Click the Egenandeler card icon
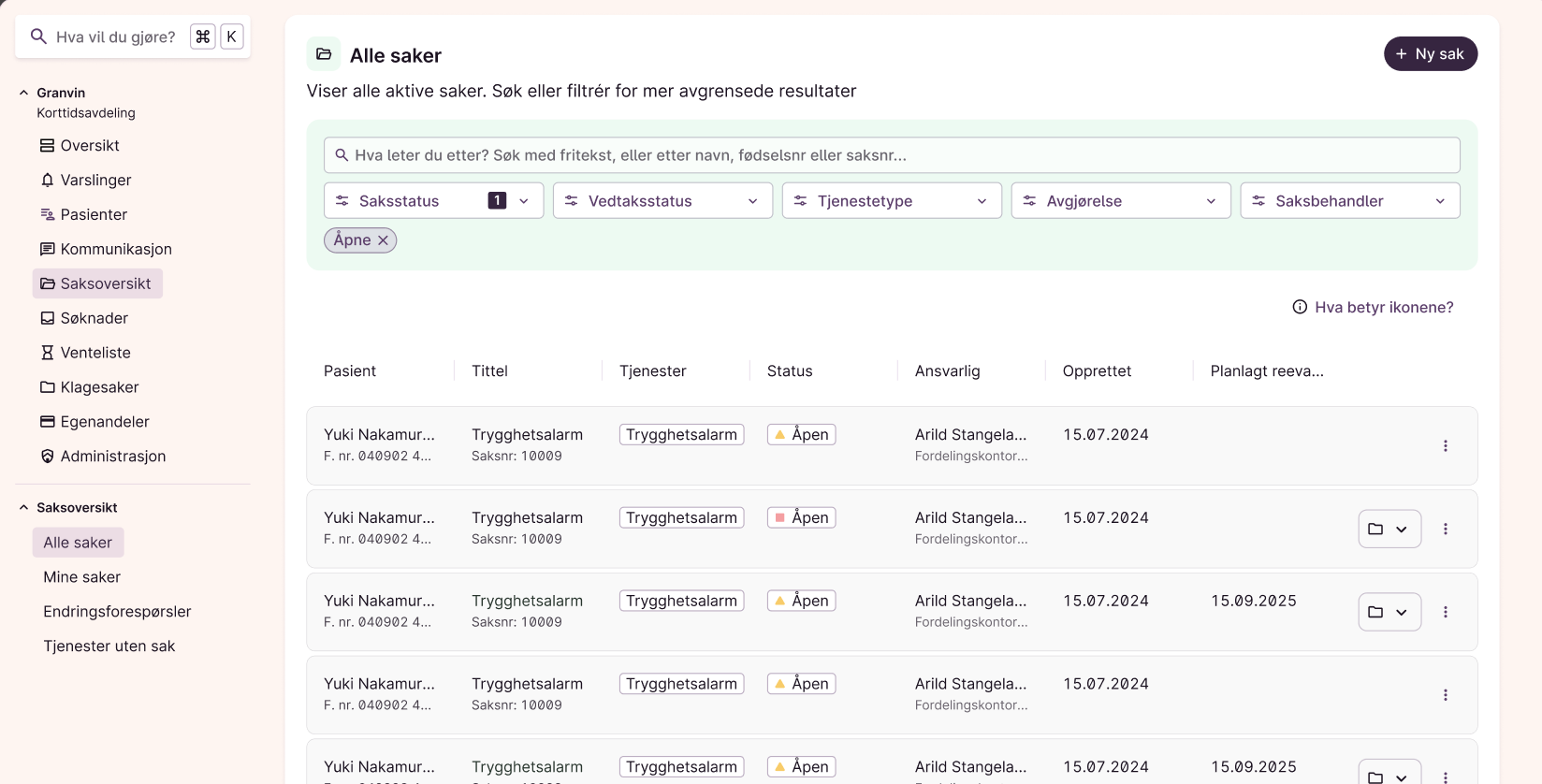The width and height of the screenshot is (1542, 784). (x=47, y=422)
